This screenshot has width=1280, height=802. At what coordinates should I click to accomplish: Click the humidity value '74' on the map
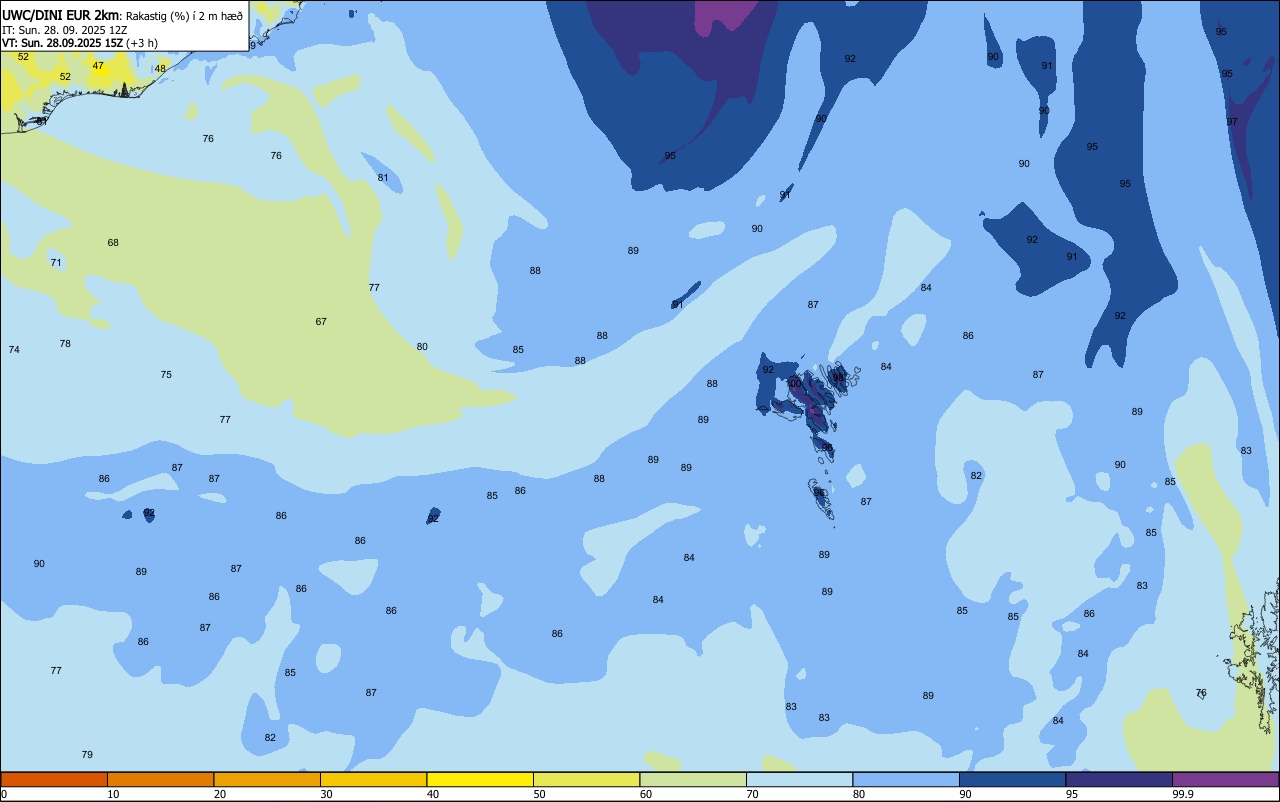pyautogui.click(x=14, y=350)
